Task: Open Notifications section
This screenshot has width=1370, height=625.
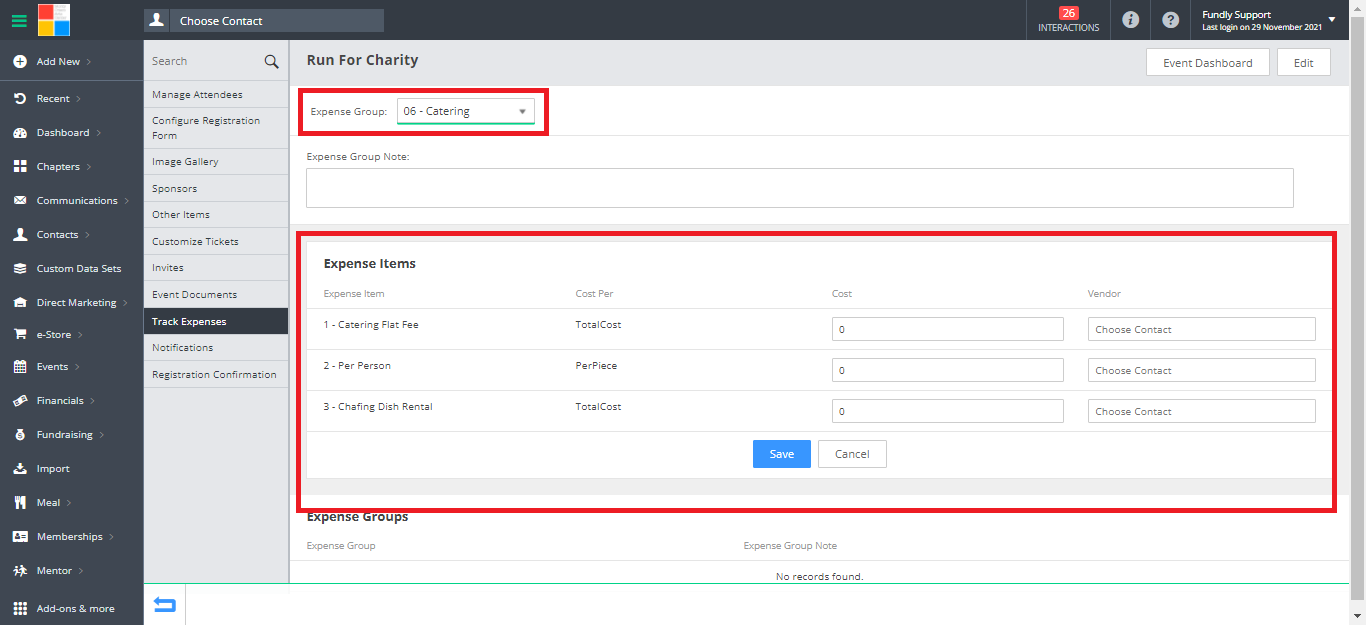Action: [216, 348]
